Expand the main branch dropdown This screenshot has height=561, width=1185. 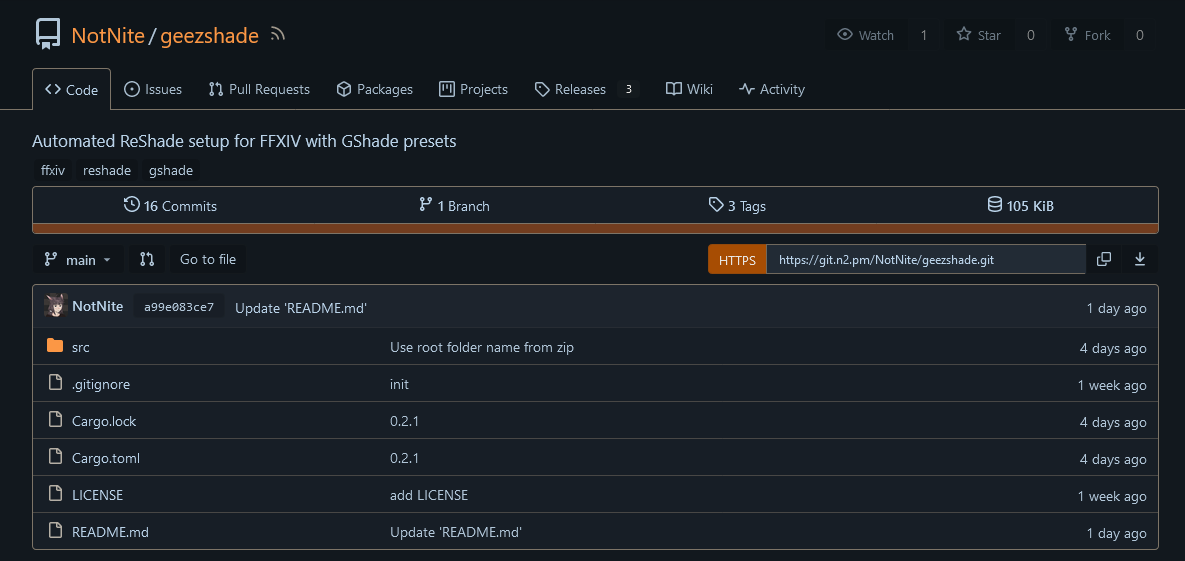(x=78, y=259)
